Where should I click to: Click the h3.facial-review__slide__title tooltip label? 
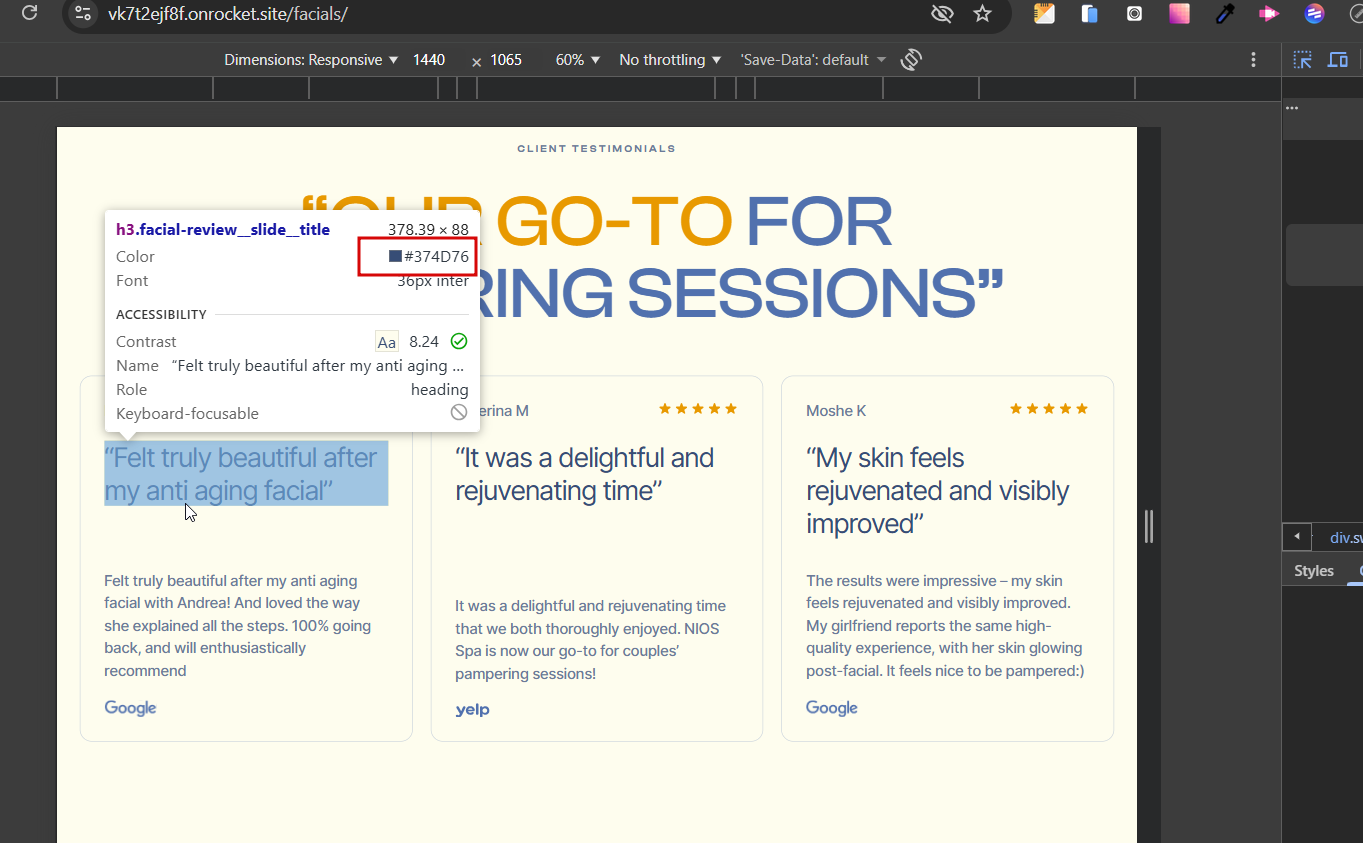(223, 230)
